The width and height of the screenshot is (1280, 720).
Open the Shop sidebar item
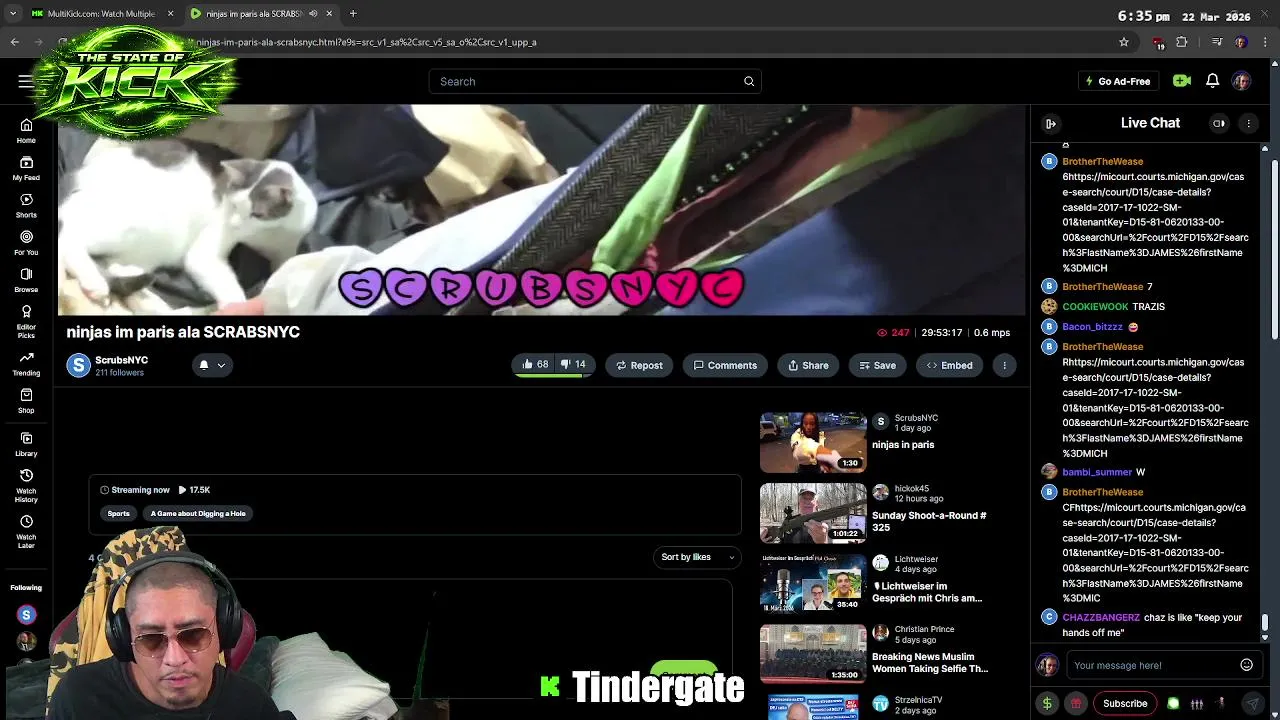pyautogui.click(x=26, y=401)
